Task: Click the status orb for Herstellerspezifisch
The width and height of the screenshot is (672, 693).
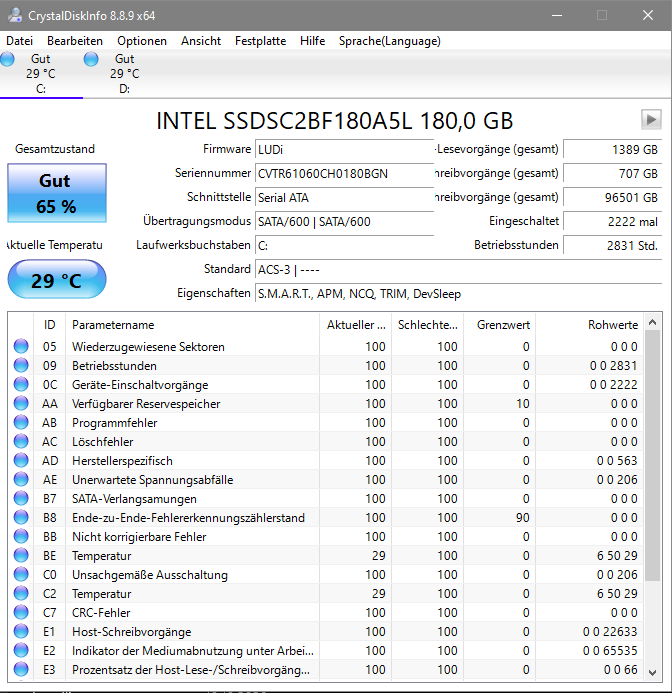Action: (21, 461)
